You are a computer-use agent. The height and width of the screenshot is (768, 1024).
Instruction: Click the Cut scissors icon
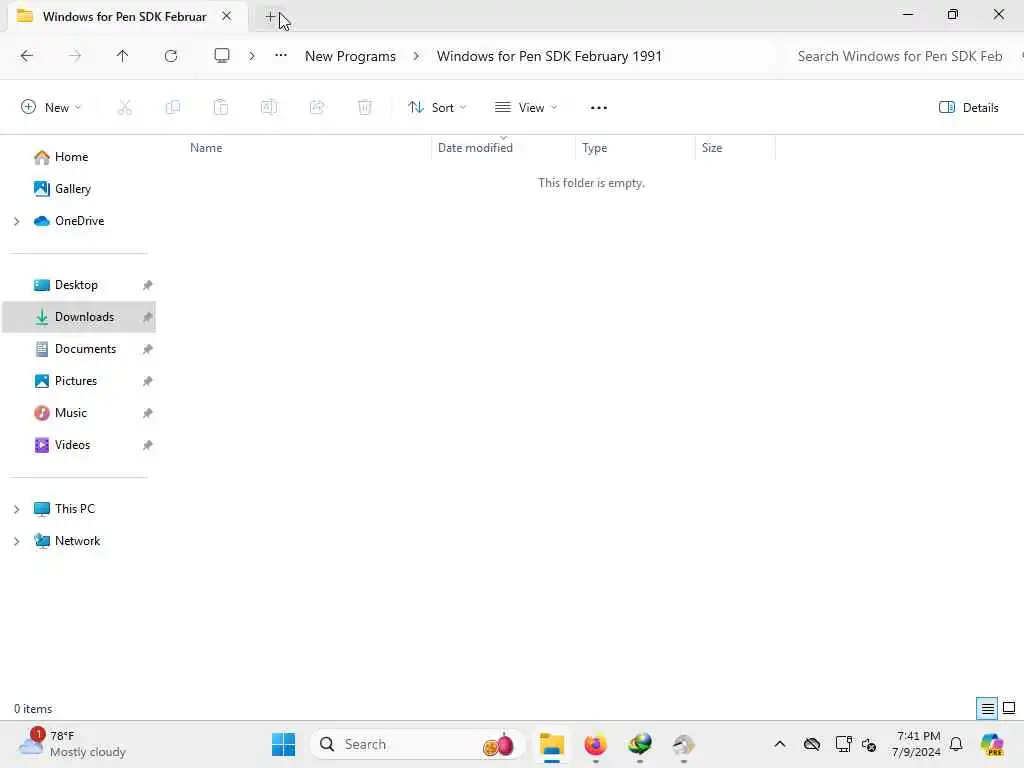point(125,108)
